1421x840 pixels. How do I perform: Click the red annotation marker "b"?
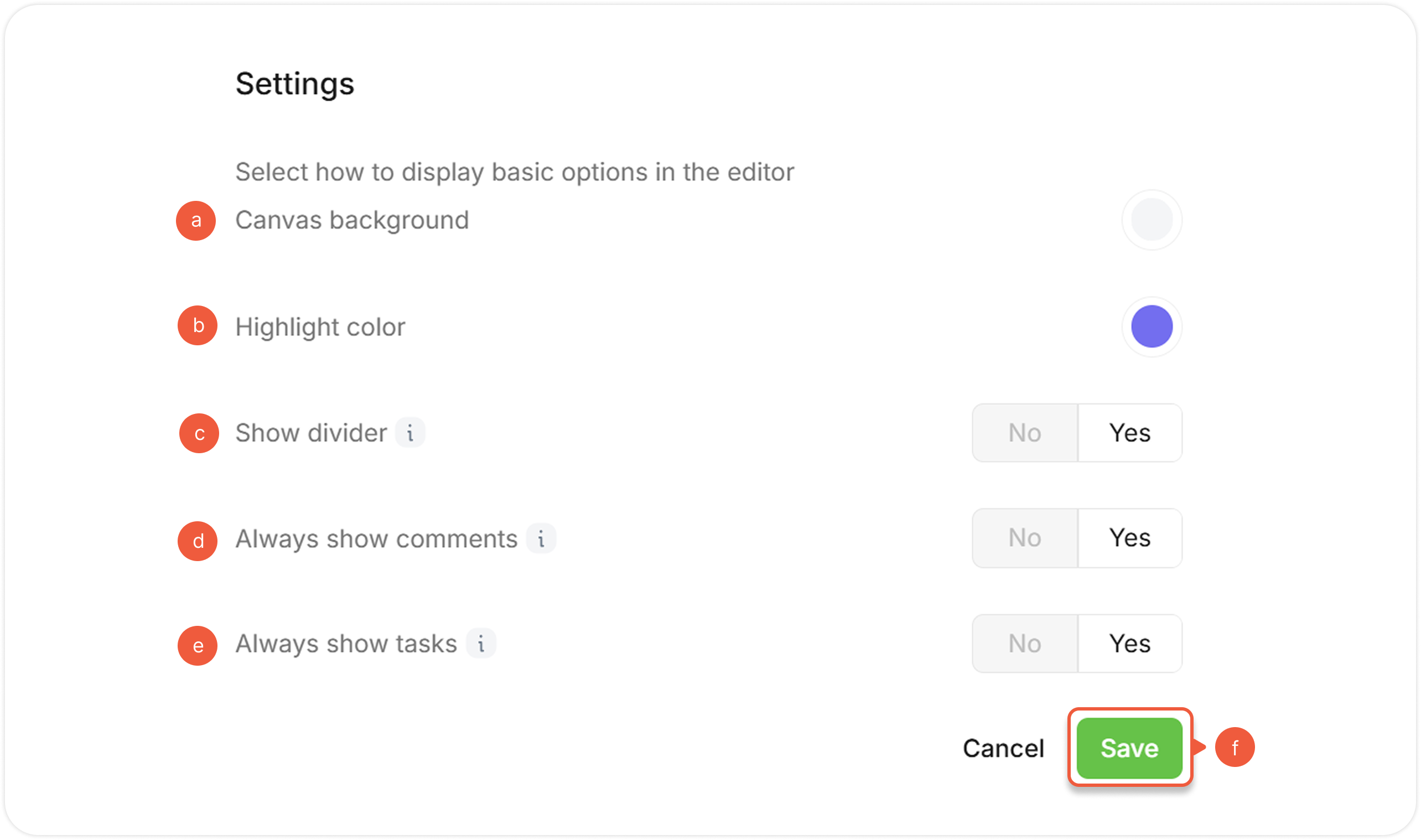[198, 326]
